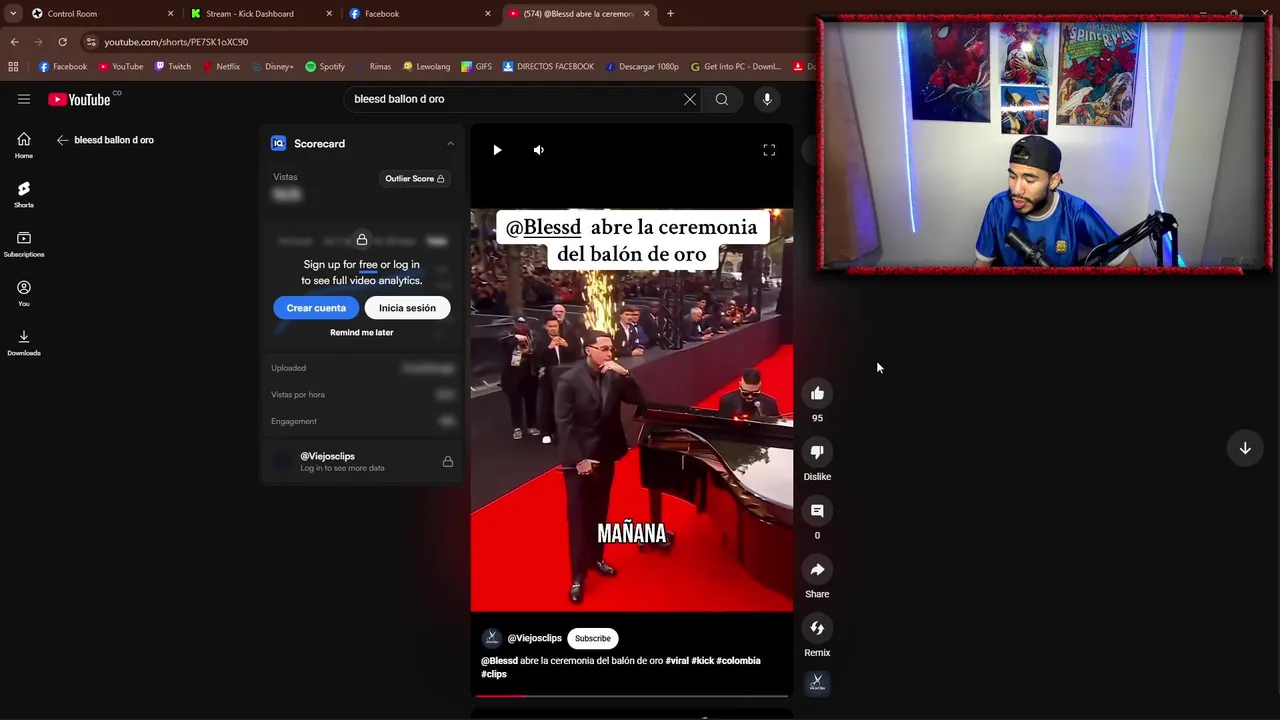Play the short with the play icon
The image size is (1280, 720).
pyautogui.click(x=497, y=150)
